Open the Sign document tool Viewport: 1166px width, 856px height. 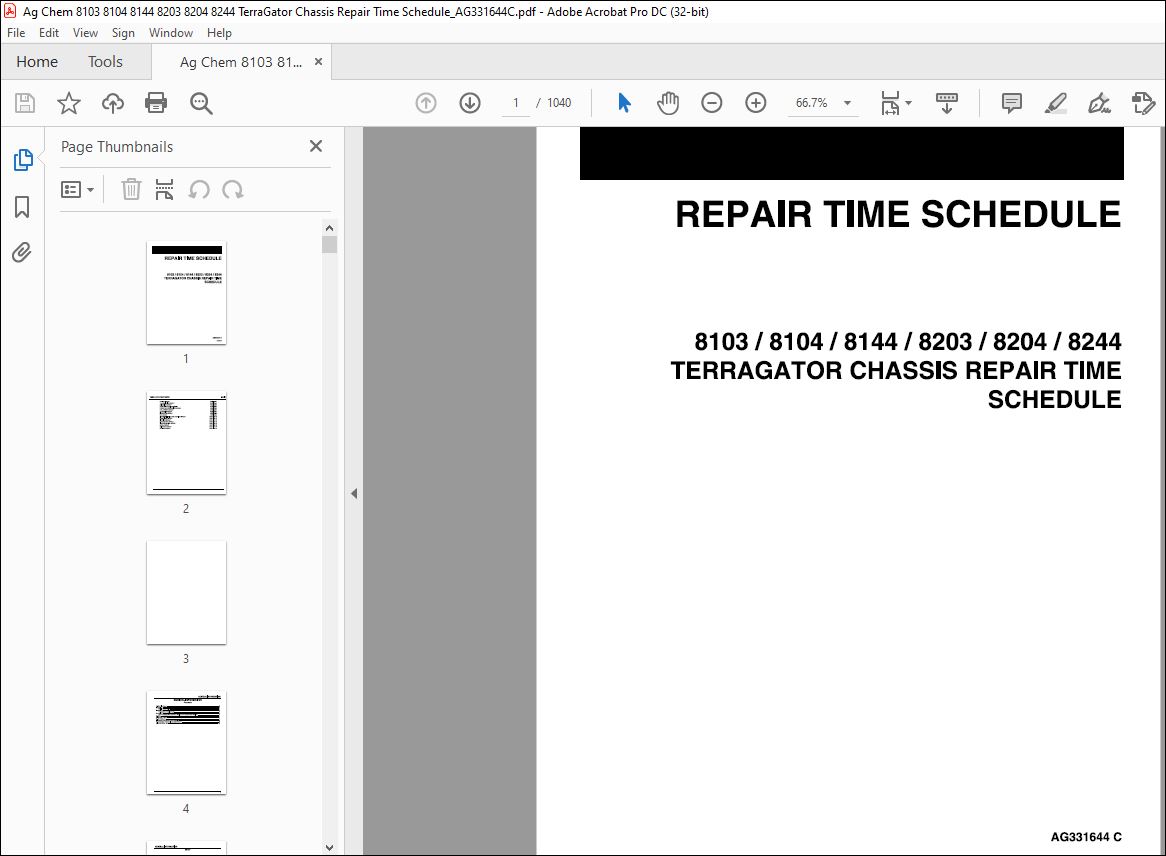(x=1099, y=103)
